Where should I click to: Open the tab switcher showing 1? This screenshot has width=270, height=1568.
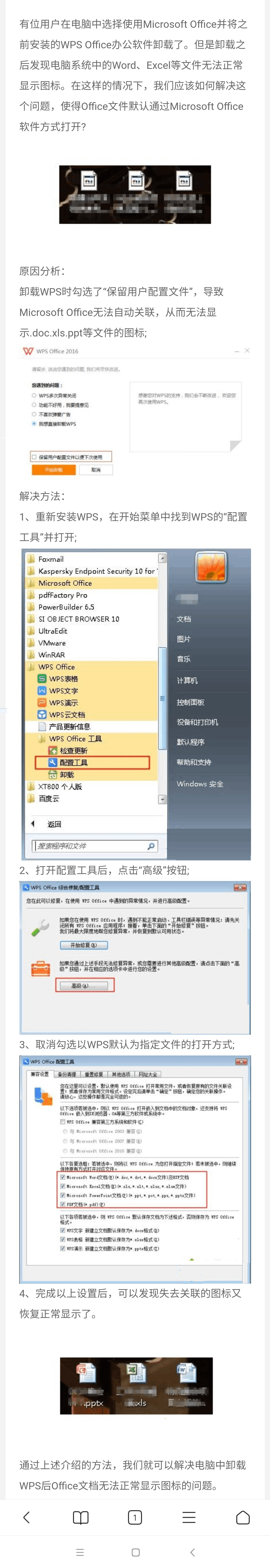135,1517
